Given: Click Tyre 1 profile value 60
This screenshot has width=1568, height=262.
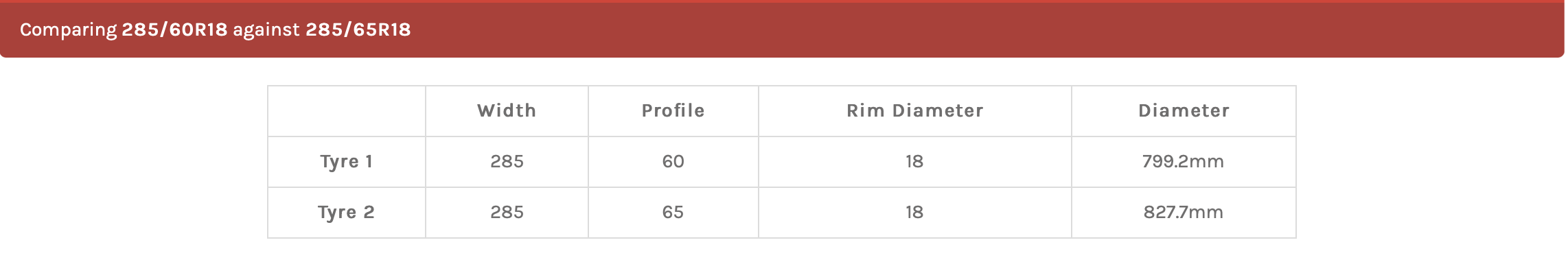Looking at the screenshot, I should click(x=673, y=162).
